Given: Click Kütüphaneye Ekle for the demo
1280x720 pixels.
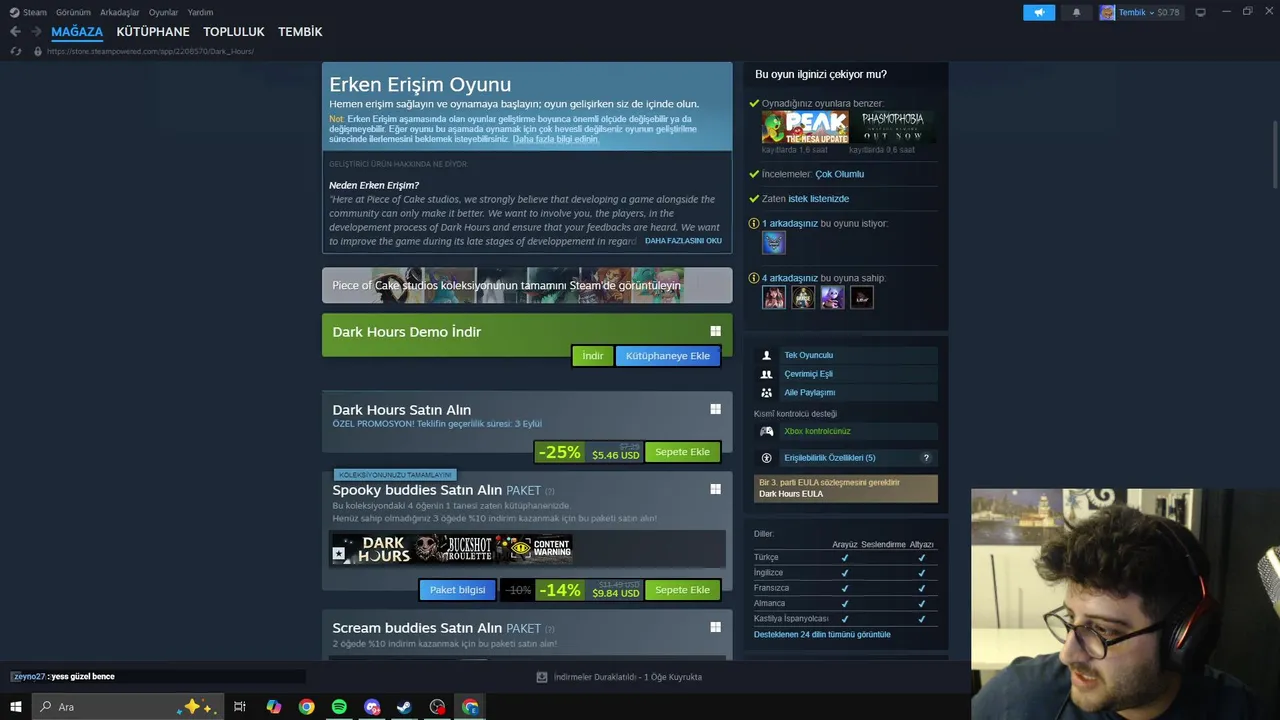Looking at the screenshot, I should [668, 356].
